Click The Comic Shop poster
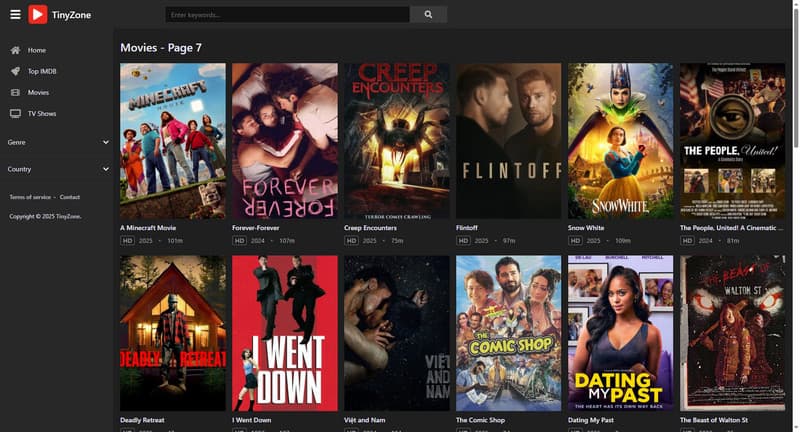800x432 pixels. coord(509,333)
